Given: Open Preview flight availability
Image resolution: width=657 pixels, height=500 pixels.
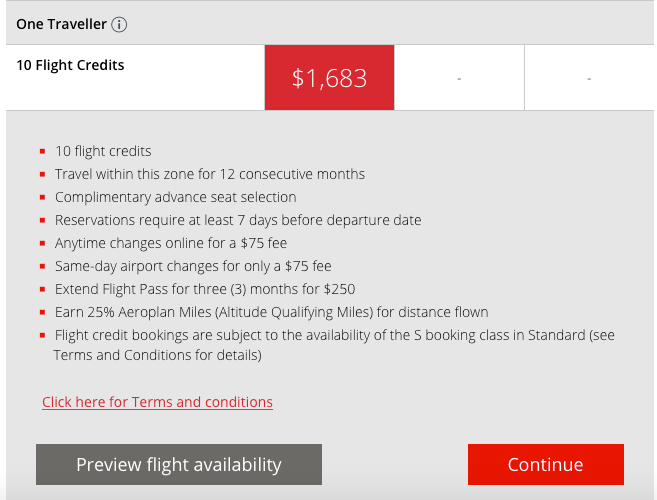Looking at the screenshot, I should pyautogui.click(x=179, y=464).
